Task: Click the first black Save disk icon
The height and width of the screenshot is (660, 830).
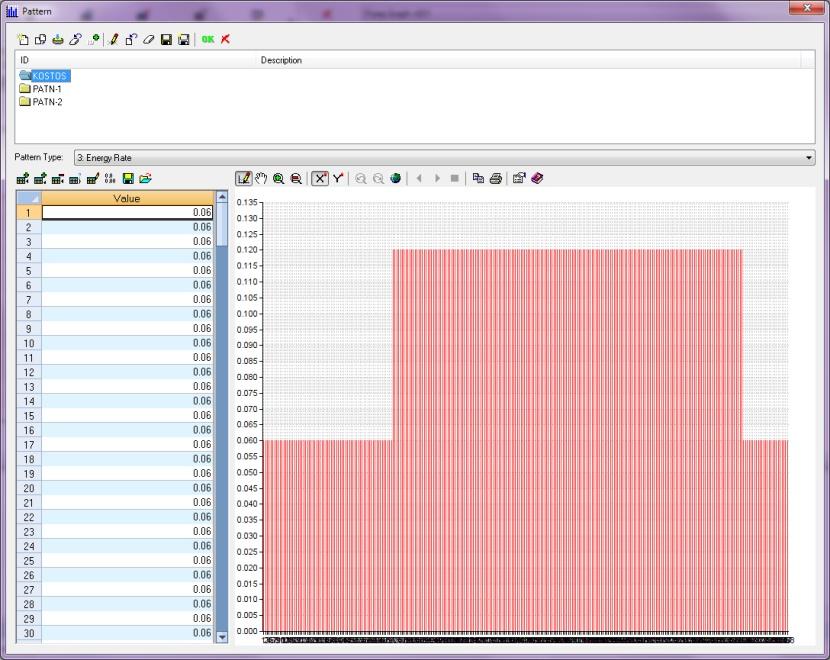Action: [x=166, y=39]
